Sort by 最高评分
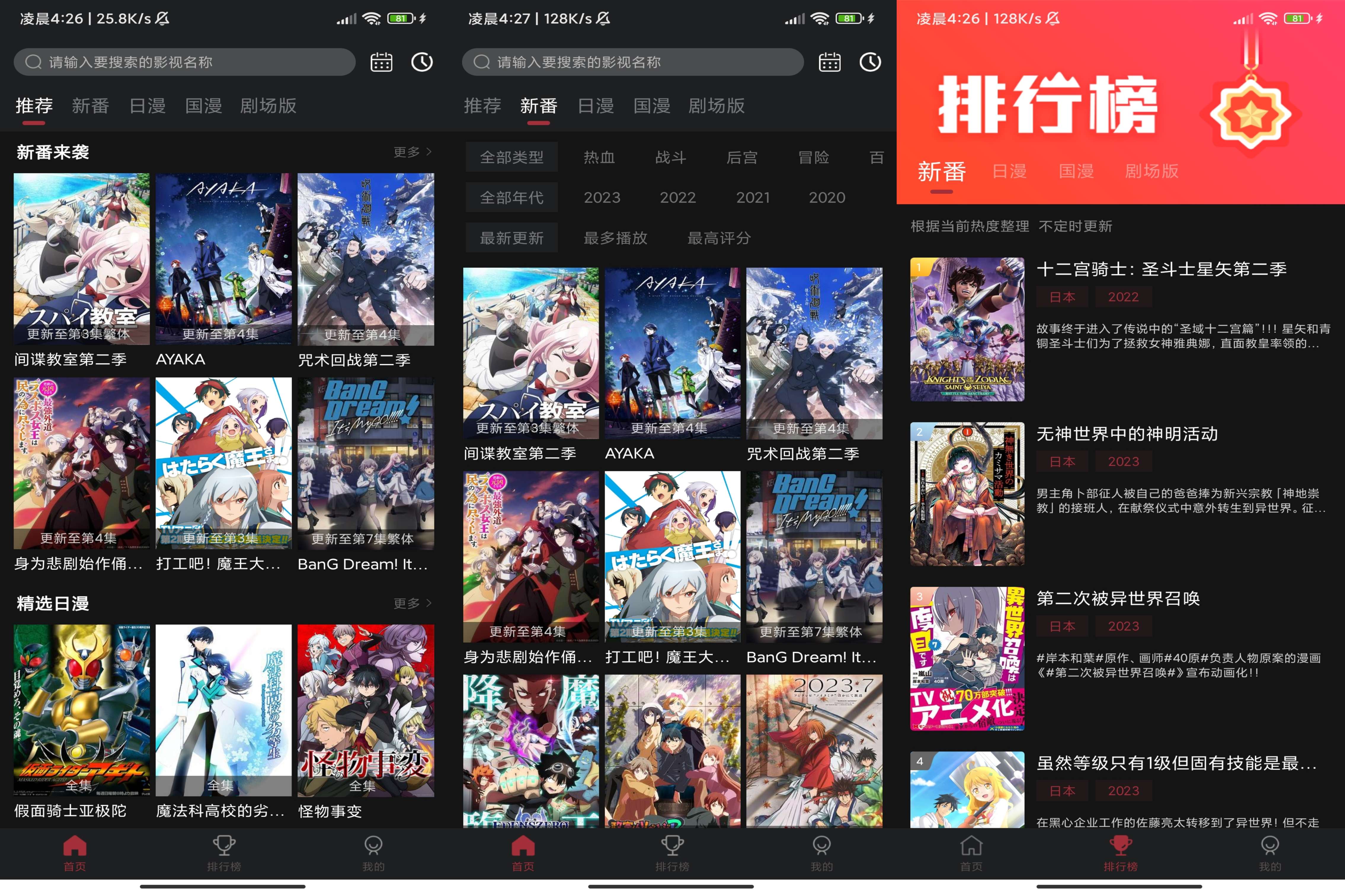Screen dimensions: 1345x896 tap(719, 238)
